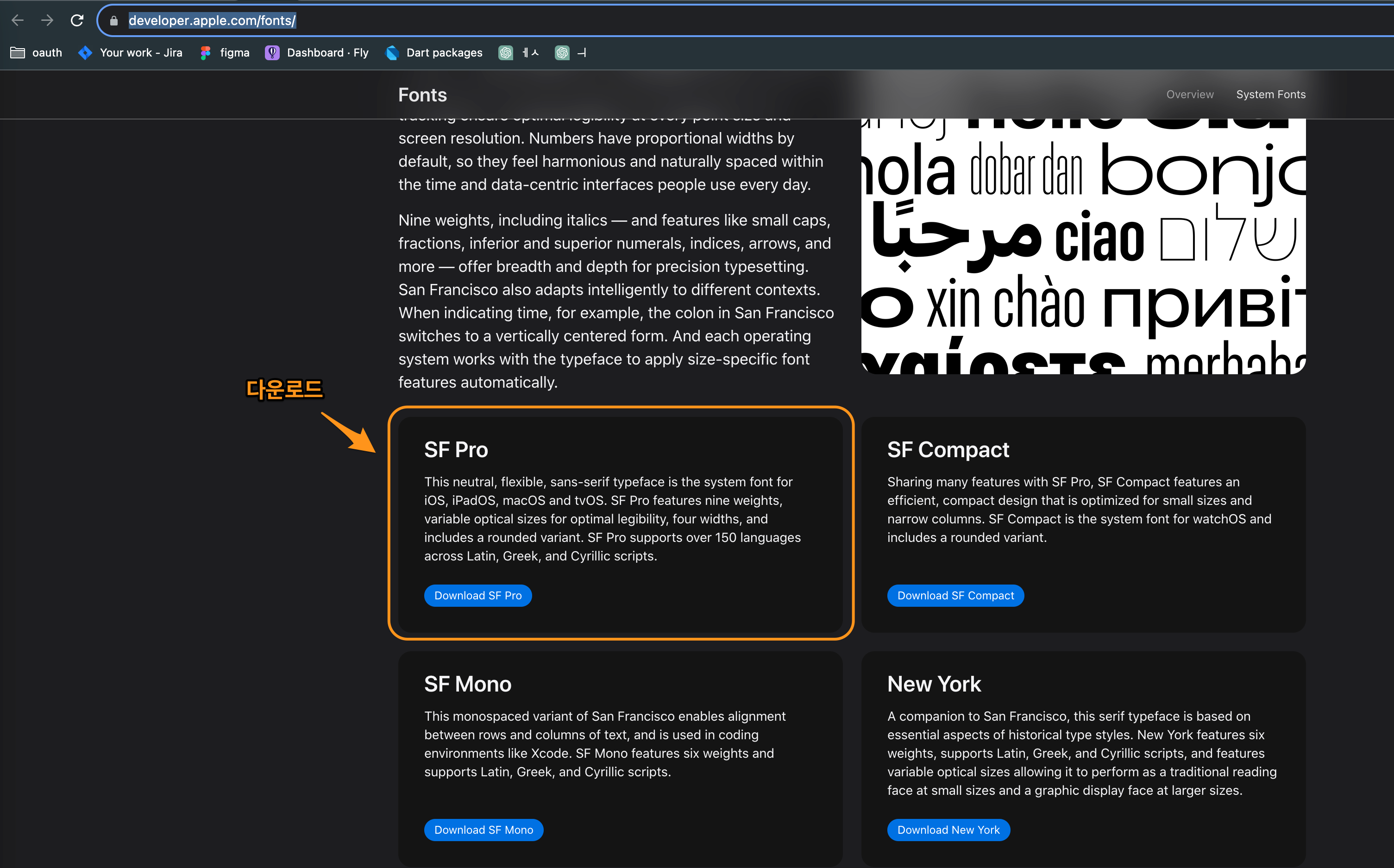Open the oauth bookmarks folder

point(35,53)
